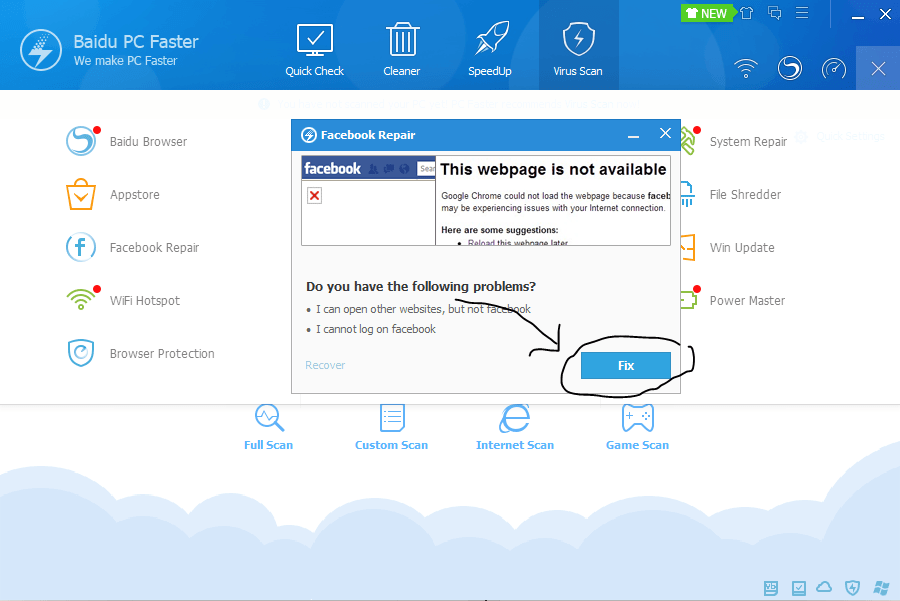Open File Shredder tool
Viewport: 900px width, 601px height.
(745, 195)
